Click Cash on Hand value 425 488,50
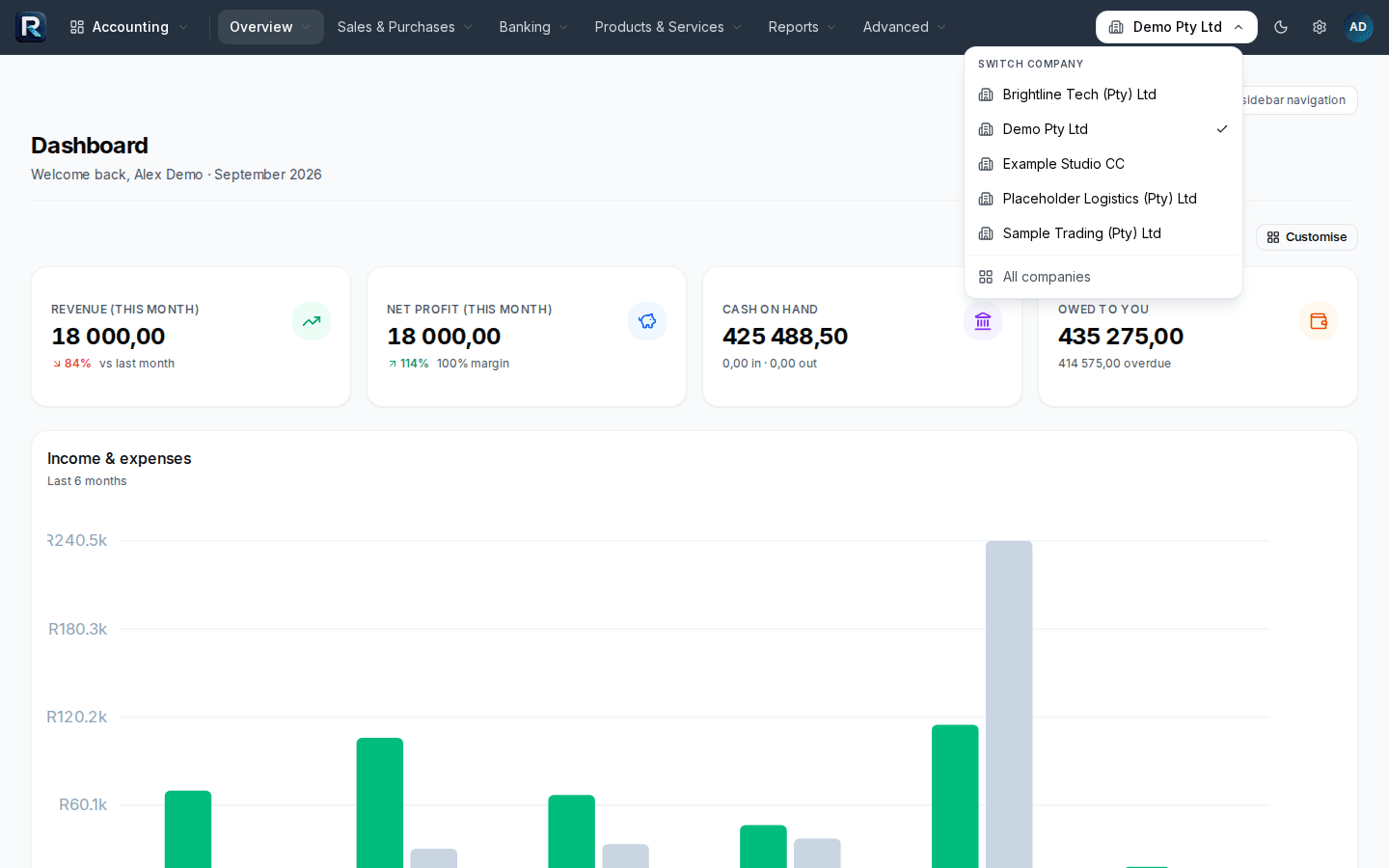The width and height of the screenshot is (1389, 868). [785, 337]
